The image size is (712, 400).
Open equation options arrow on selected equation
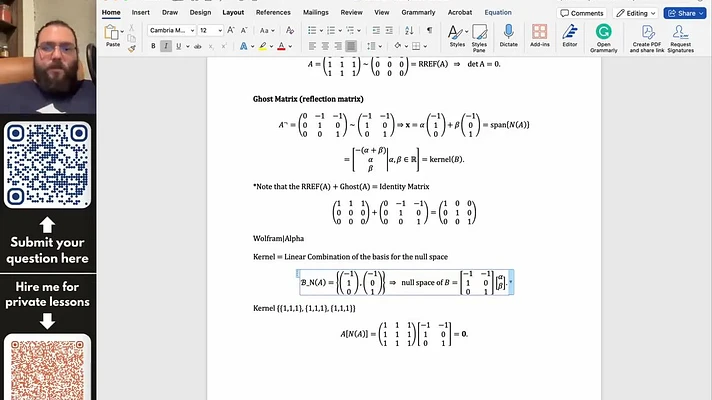(x=511, y=282)
